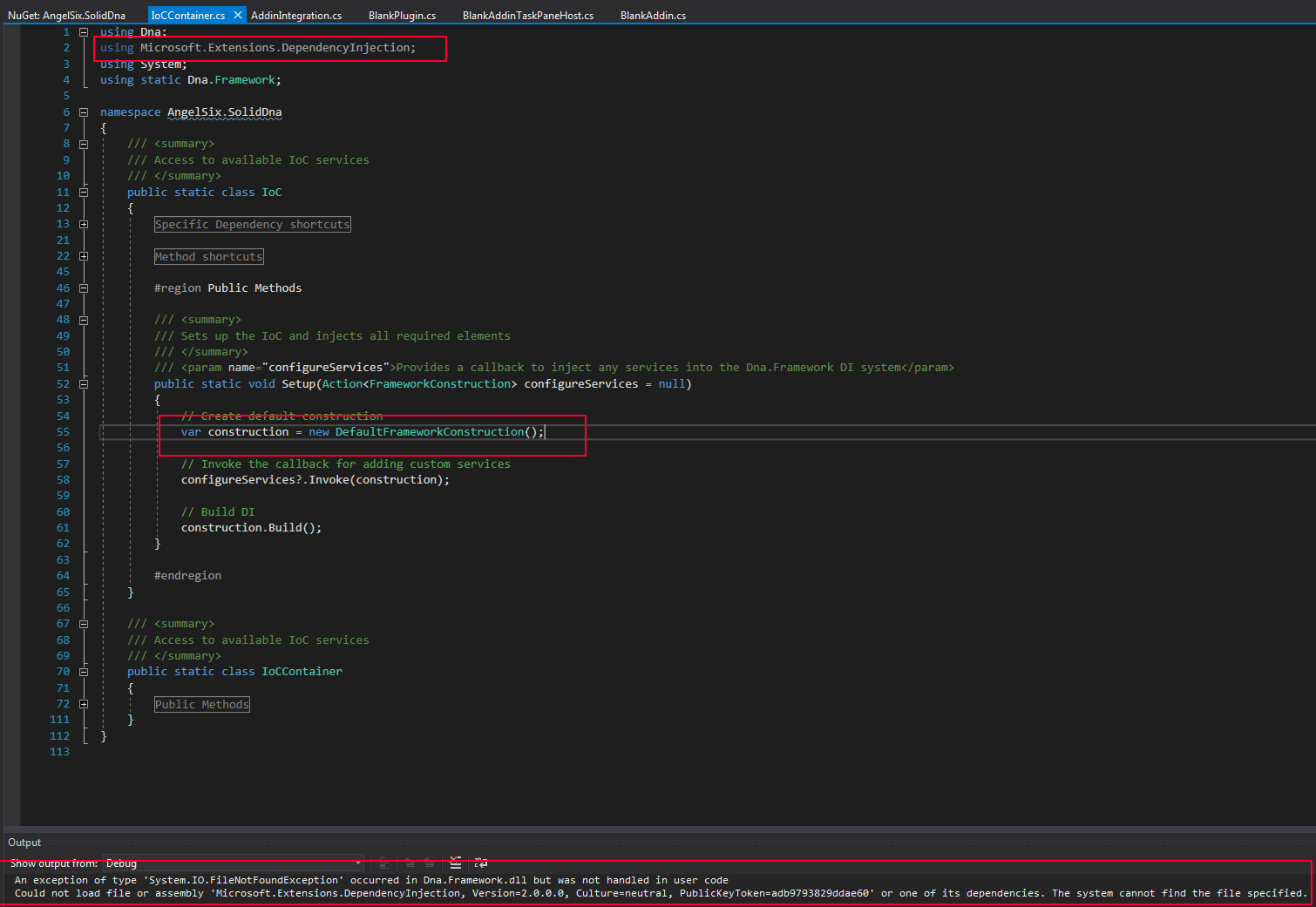Switch to the BlankPlugin.cs tab
This screenshot has height=907, width=1316.
(402, 14)
